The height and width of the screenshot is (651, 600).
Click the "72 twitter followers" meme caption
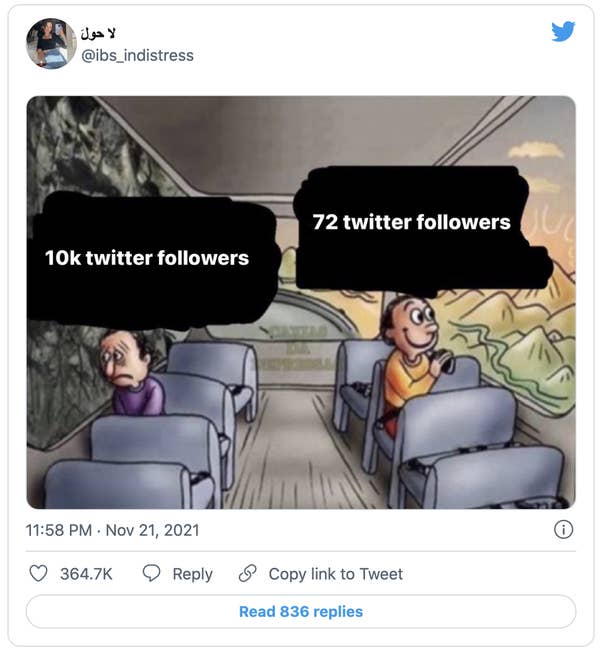(x=411, y=222)
